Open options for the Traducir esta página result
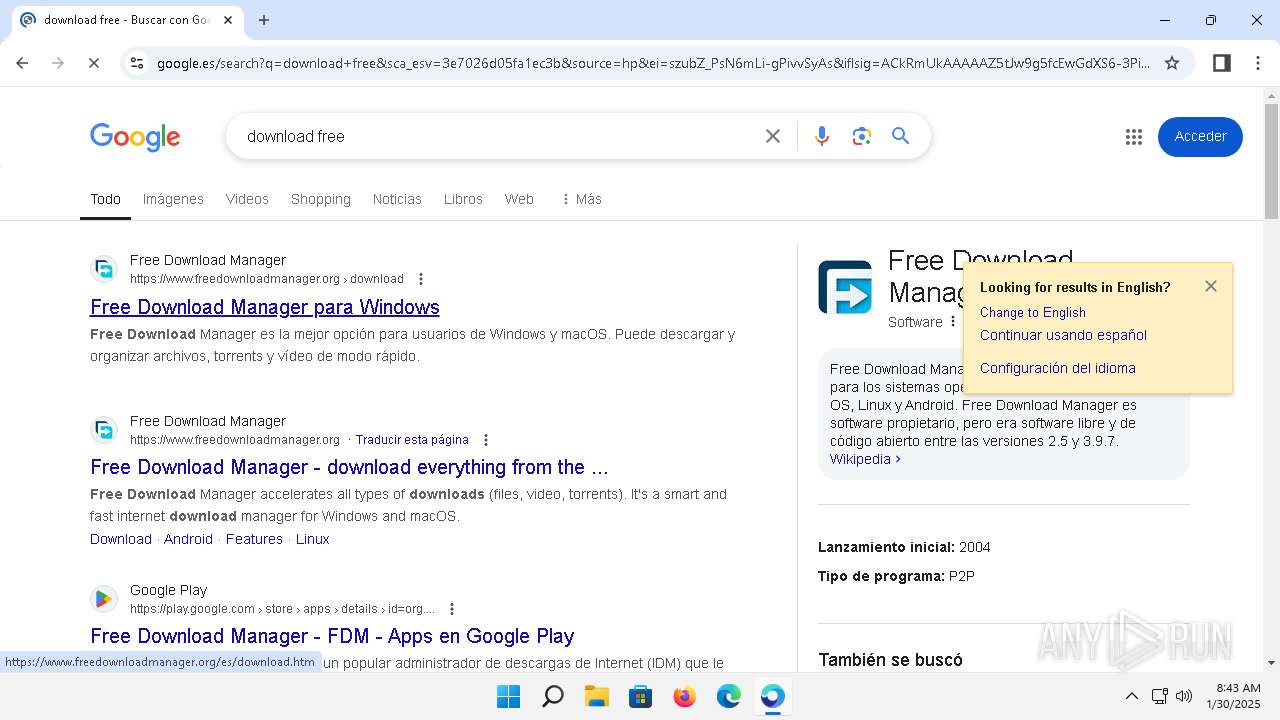 [486, 440]
